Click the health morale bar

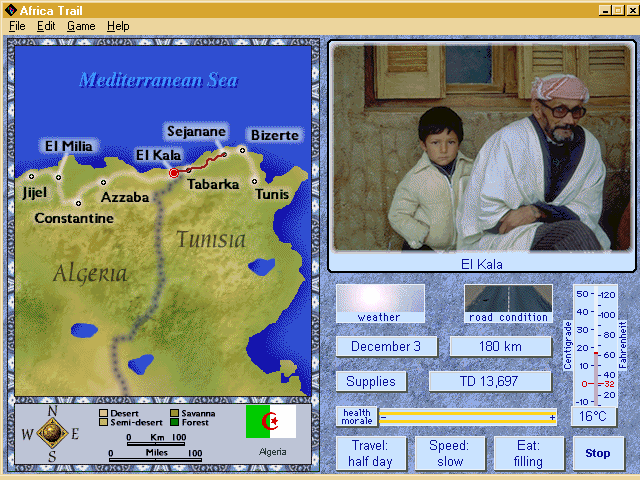click(x=467, y=417)
